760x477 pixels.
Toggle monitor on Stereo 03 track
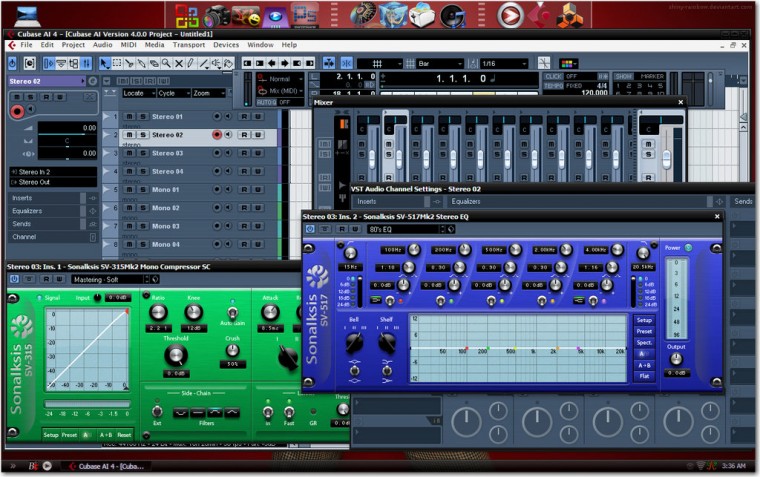[228, 153]
